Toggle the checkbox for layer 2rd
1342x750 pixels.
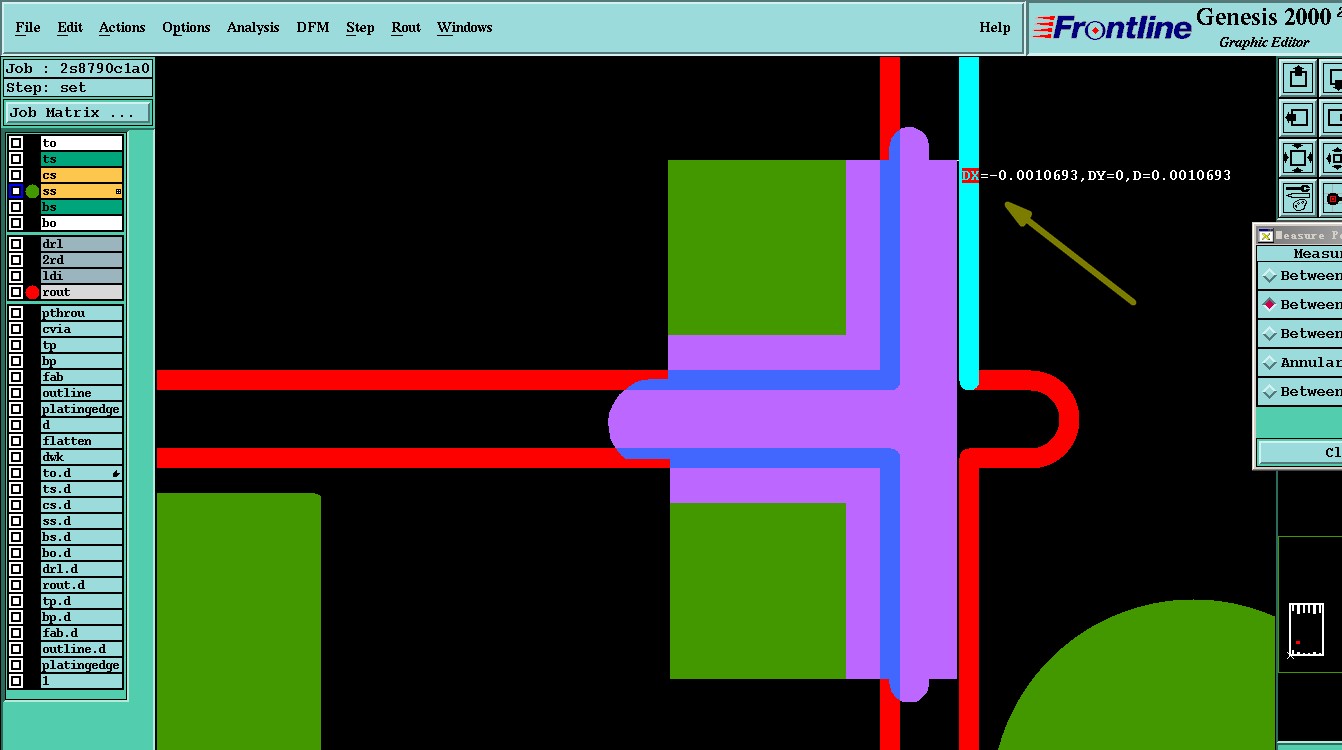pyautogui.click(x=16, y=260)
